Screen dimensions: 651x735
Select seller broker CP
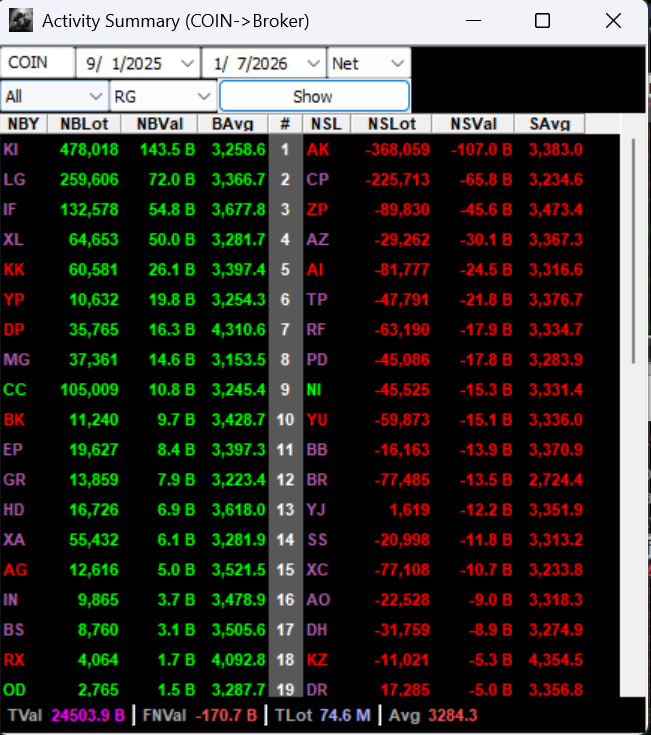click(x=318, y=180)
